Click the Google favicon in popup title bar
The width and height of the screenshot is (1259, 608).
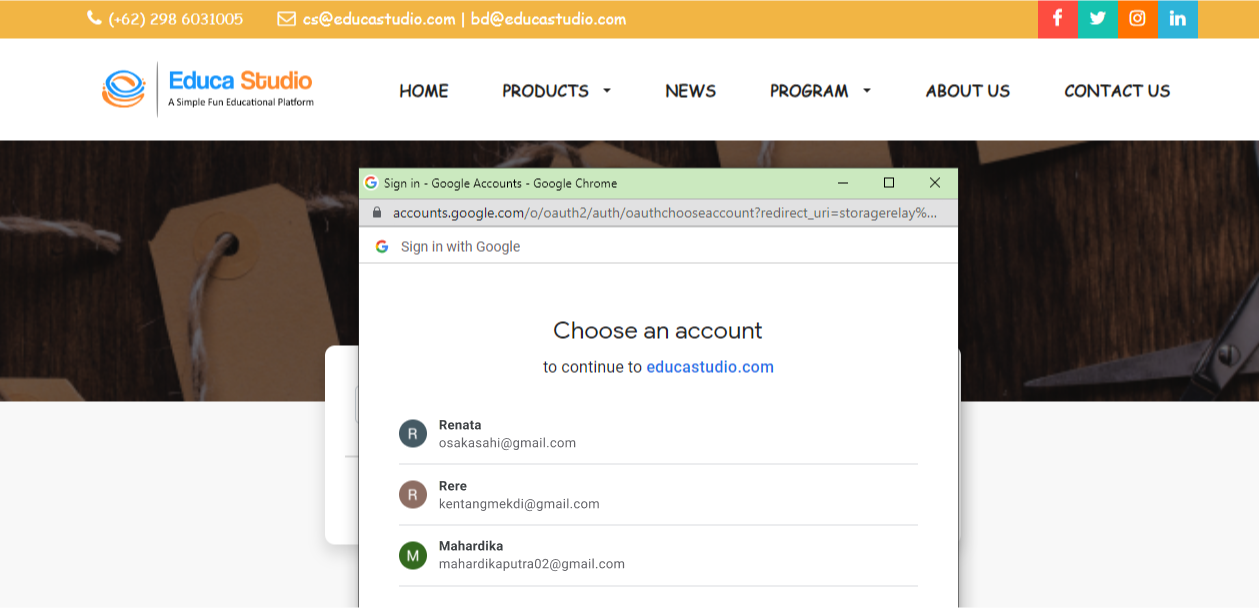[x=371, y=183]
